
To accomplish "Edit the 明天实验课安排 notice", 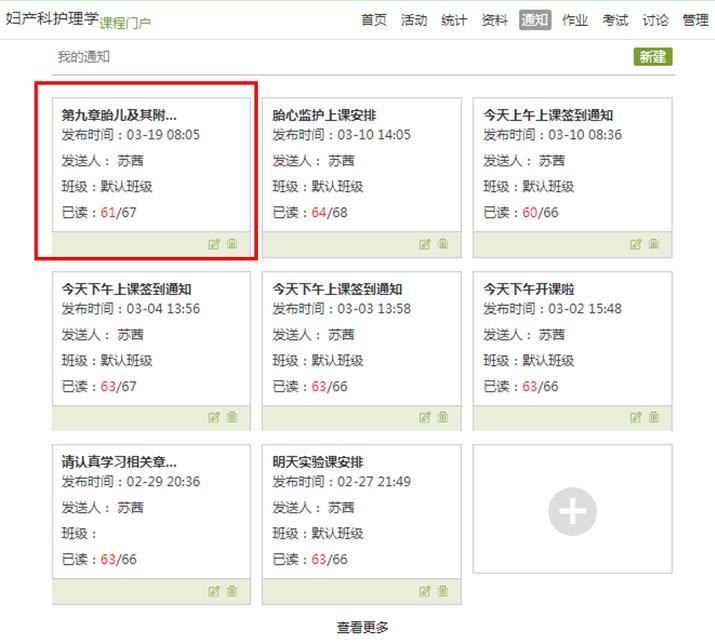I will click(425, 591).
